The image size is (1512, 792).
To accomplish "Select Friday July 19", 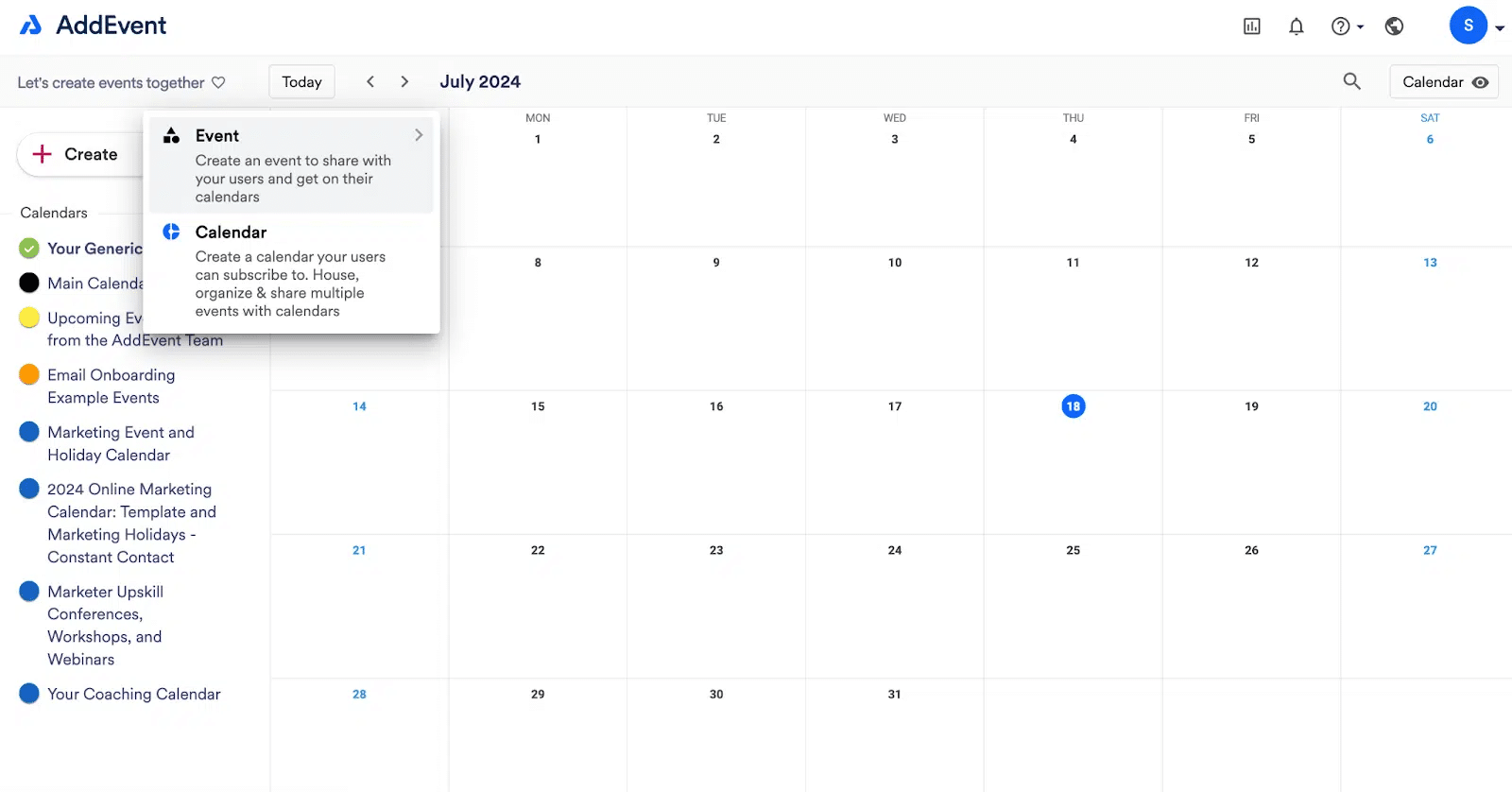I will tap(1251, 406).
